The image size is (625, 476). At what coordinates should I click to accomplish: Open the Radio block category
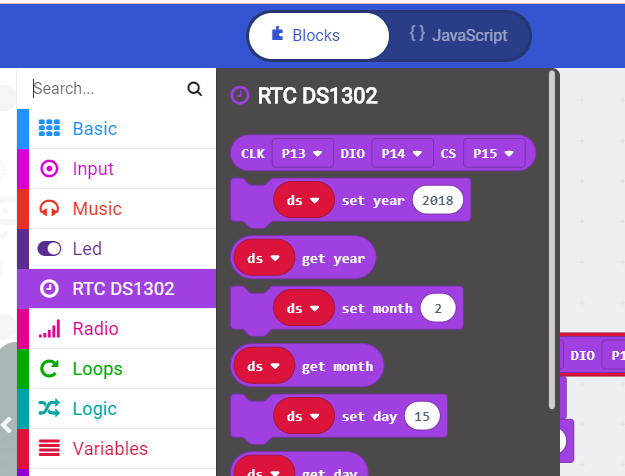point(117,328)
